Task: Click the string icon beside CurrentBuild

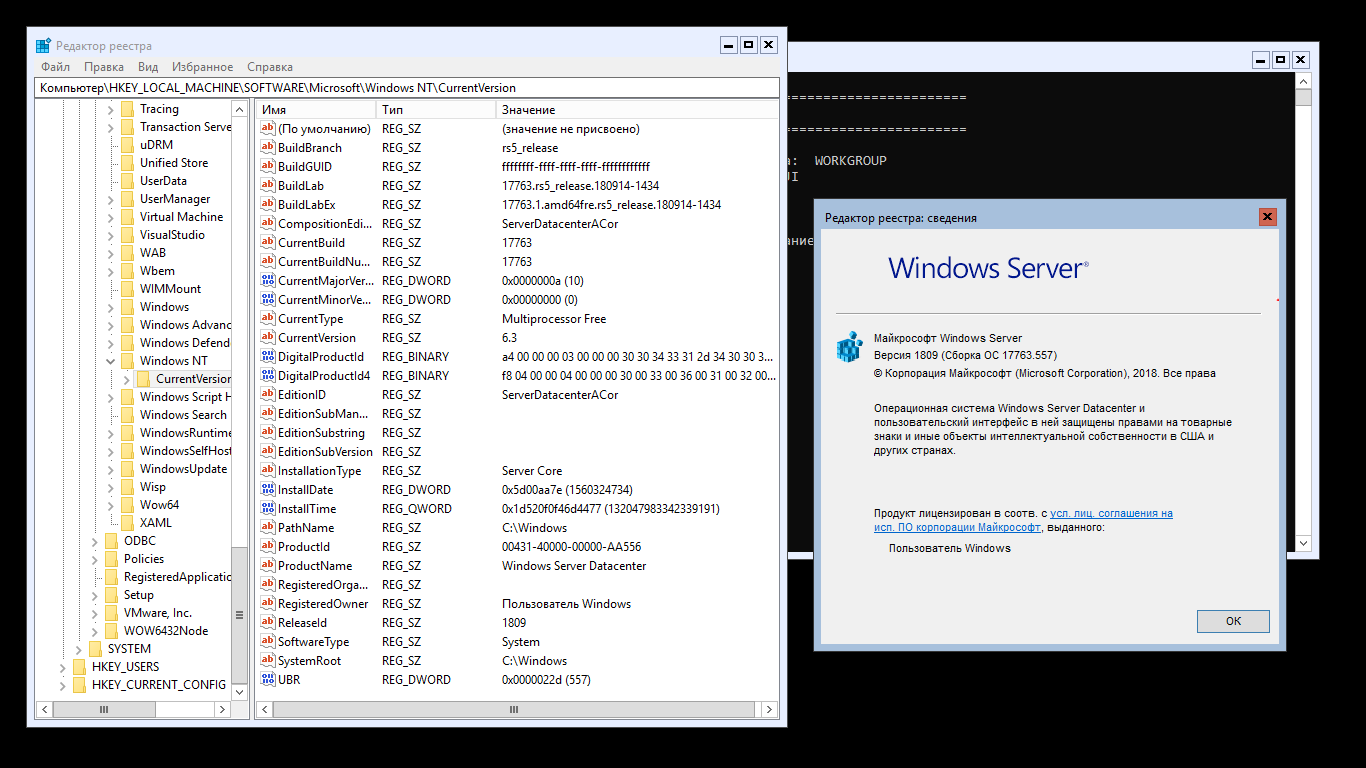Action: point(267,242)
